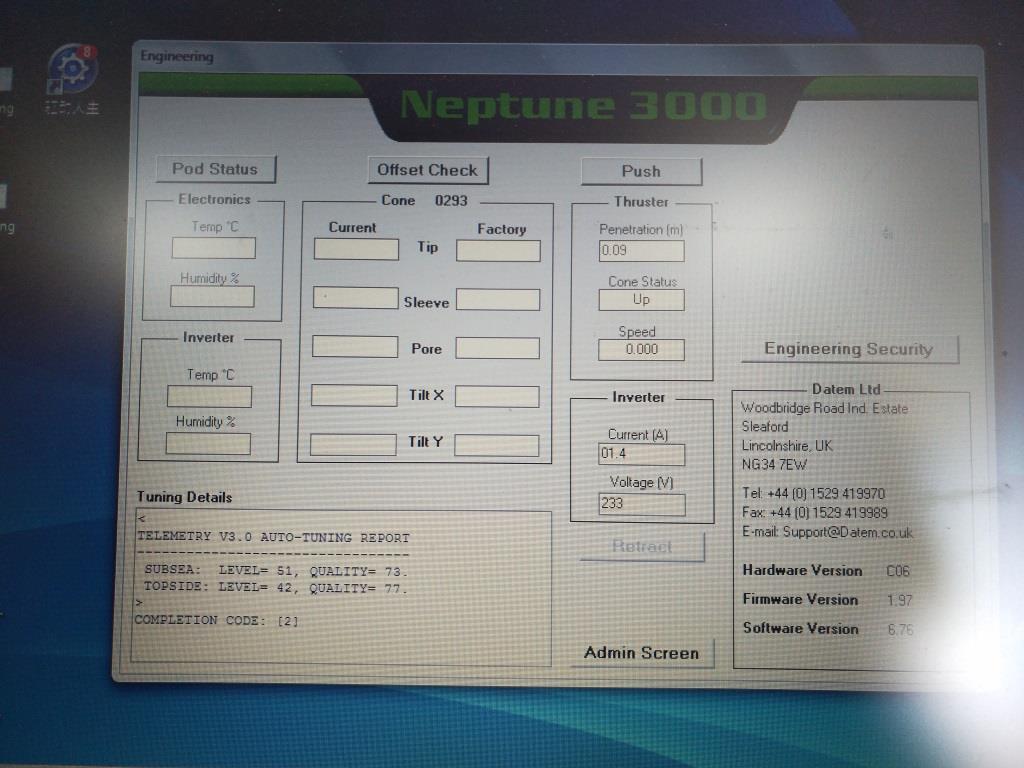Select the Current Tip value field
Image resolution: width=1024 pixels, height=768 pixels.
tap(356, 249)
